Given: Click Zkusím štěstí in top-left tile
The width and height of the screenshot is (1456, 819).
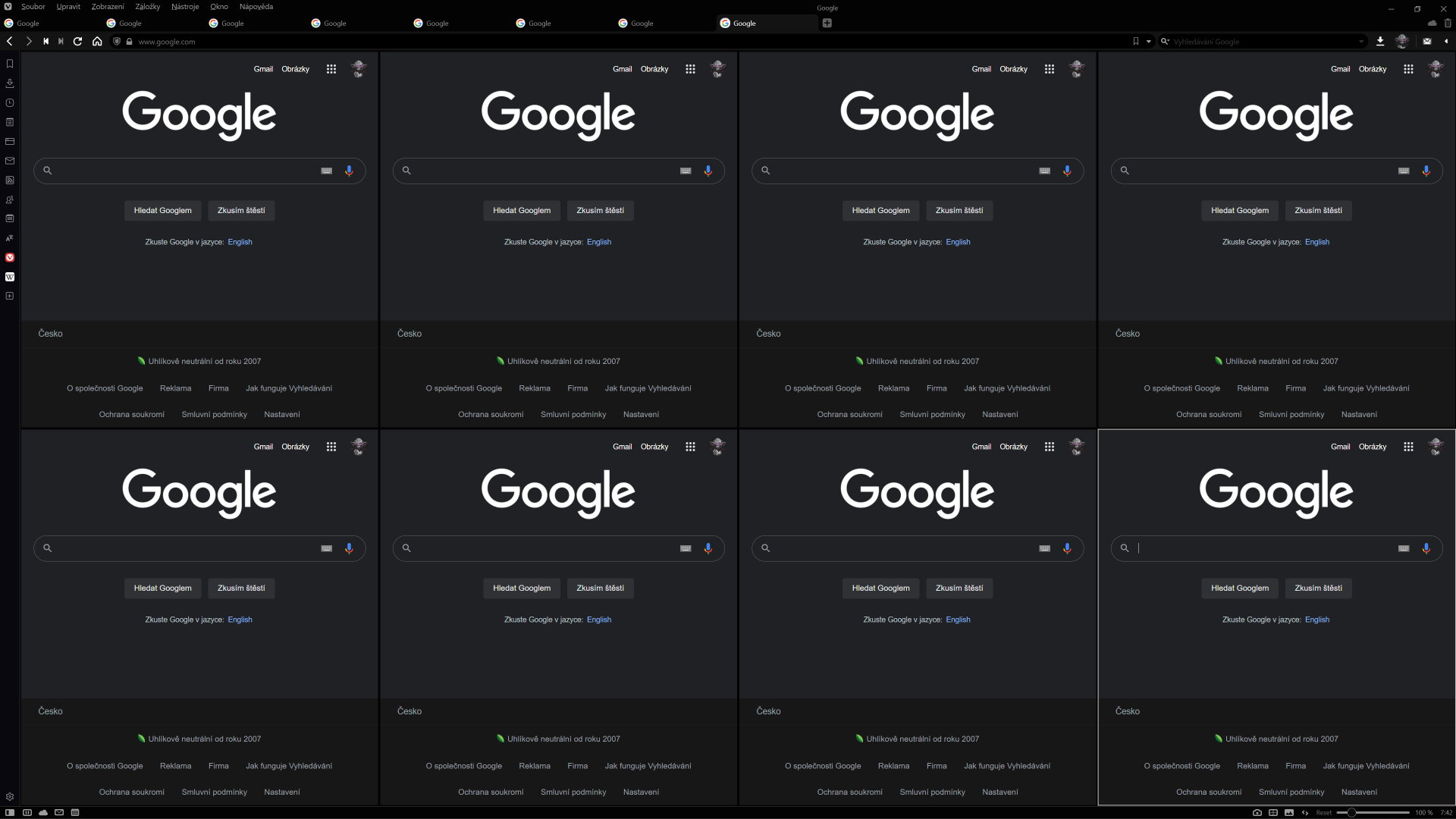Looking at the screenshot, I should point(241,210).
